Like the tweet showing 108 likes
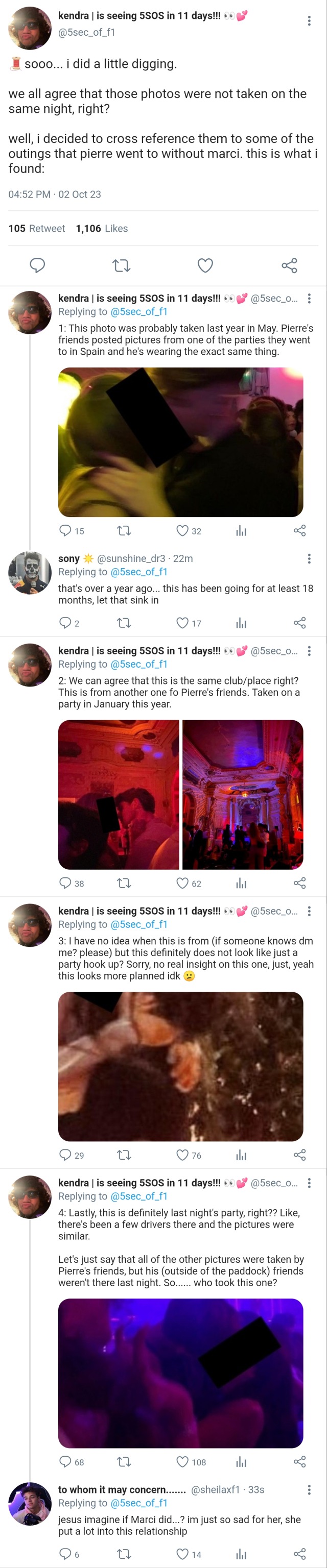This screenshot has height=1568, width=327. tap(182, 1461)
